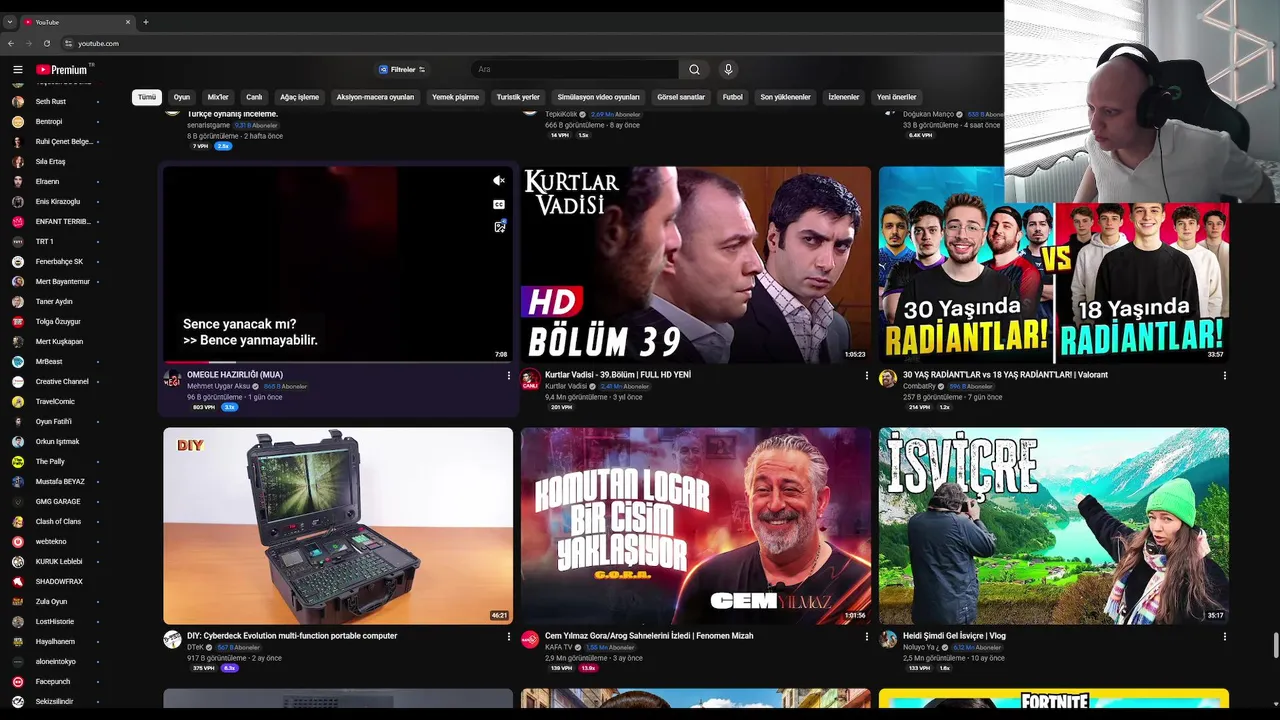Select the İzlenenler chip
This screenshot has width=1280, height=720.
coord(844,97)
